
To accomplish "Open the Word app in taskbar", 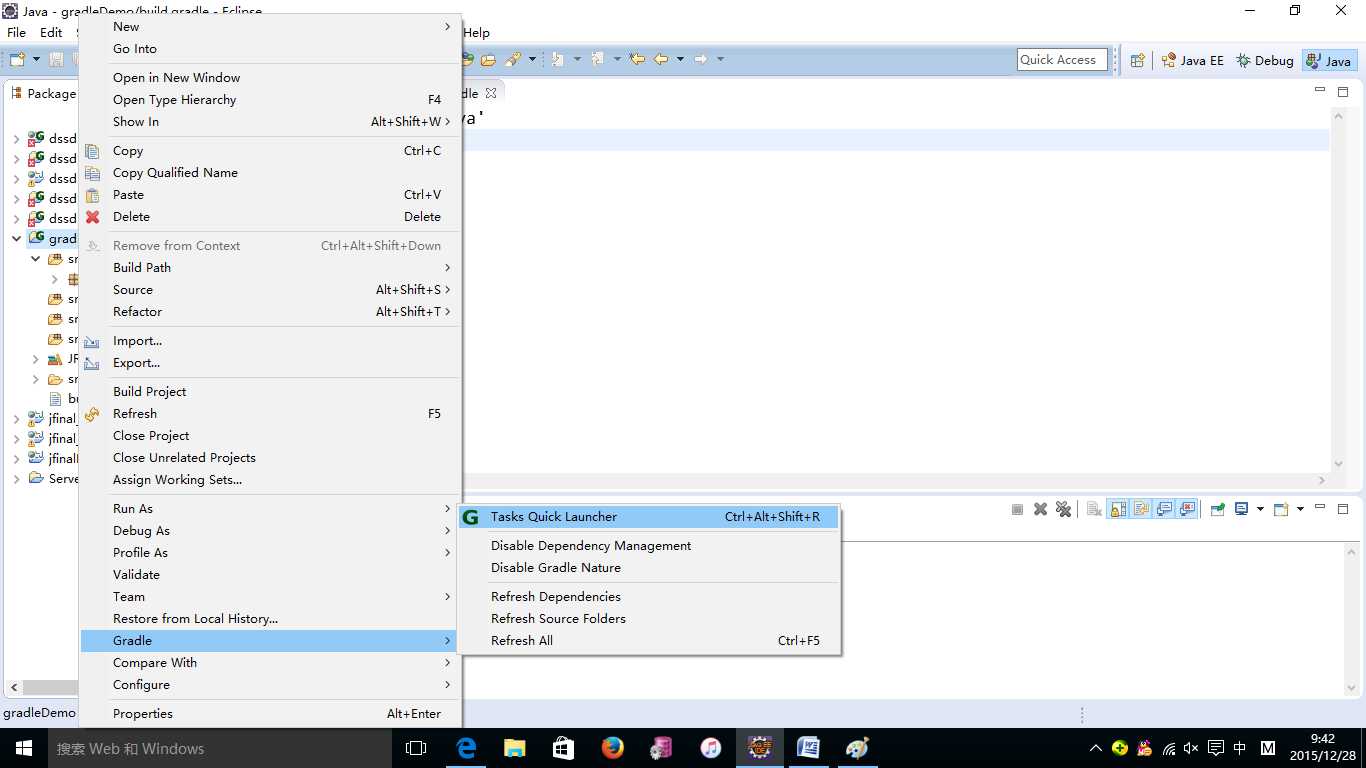I will click(x=808, y=747).
